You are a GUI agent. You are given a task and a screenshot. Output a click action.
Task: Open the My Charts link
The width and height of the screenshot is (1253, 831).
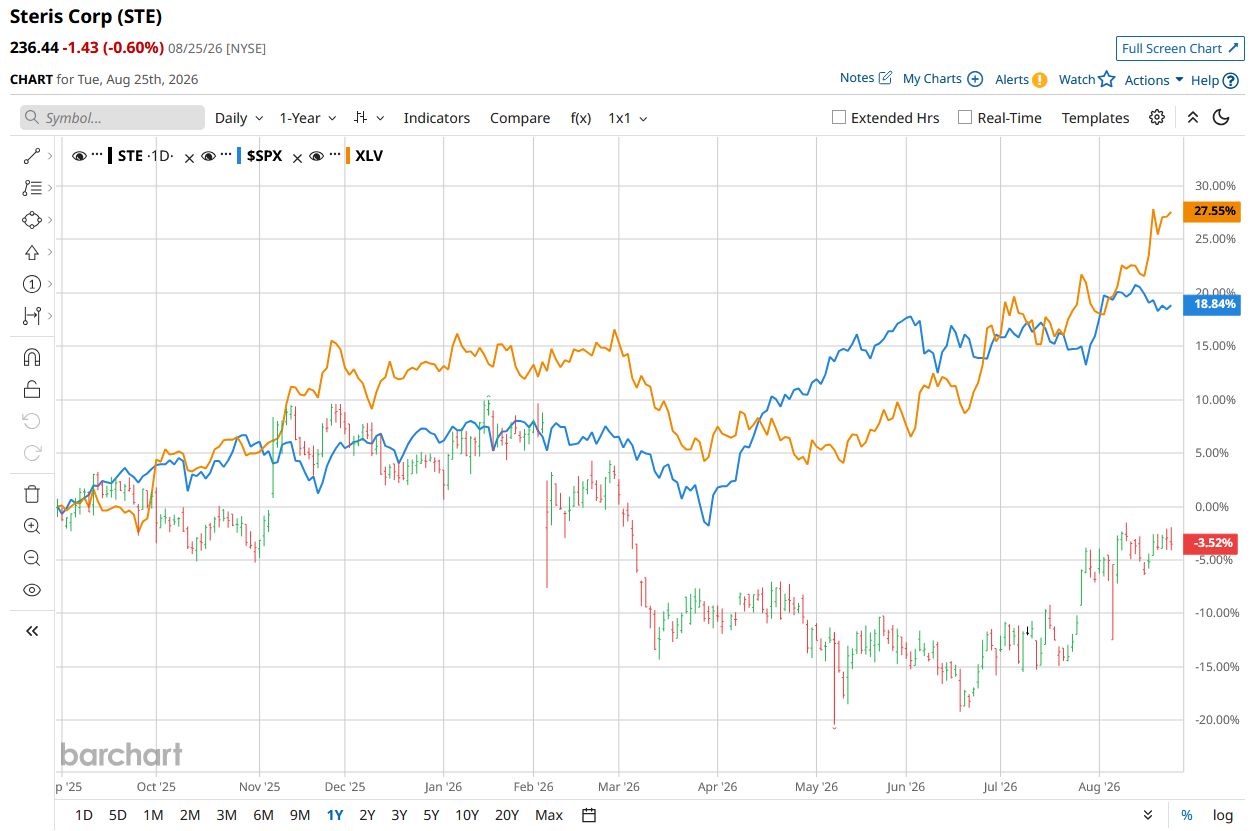(932, 78)
